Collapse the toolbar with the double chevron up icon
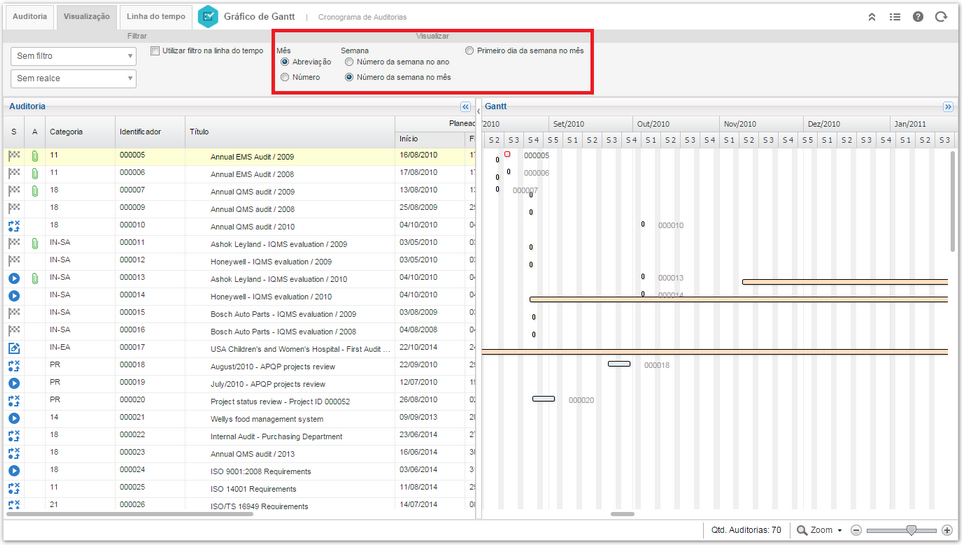Screen dimensions: 962x545 point(872,17)
